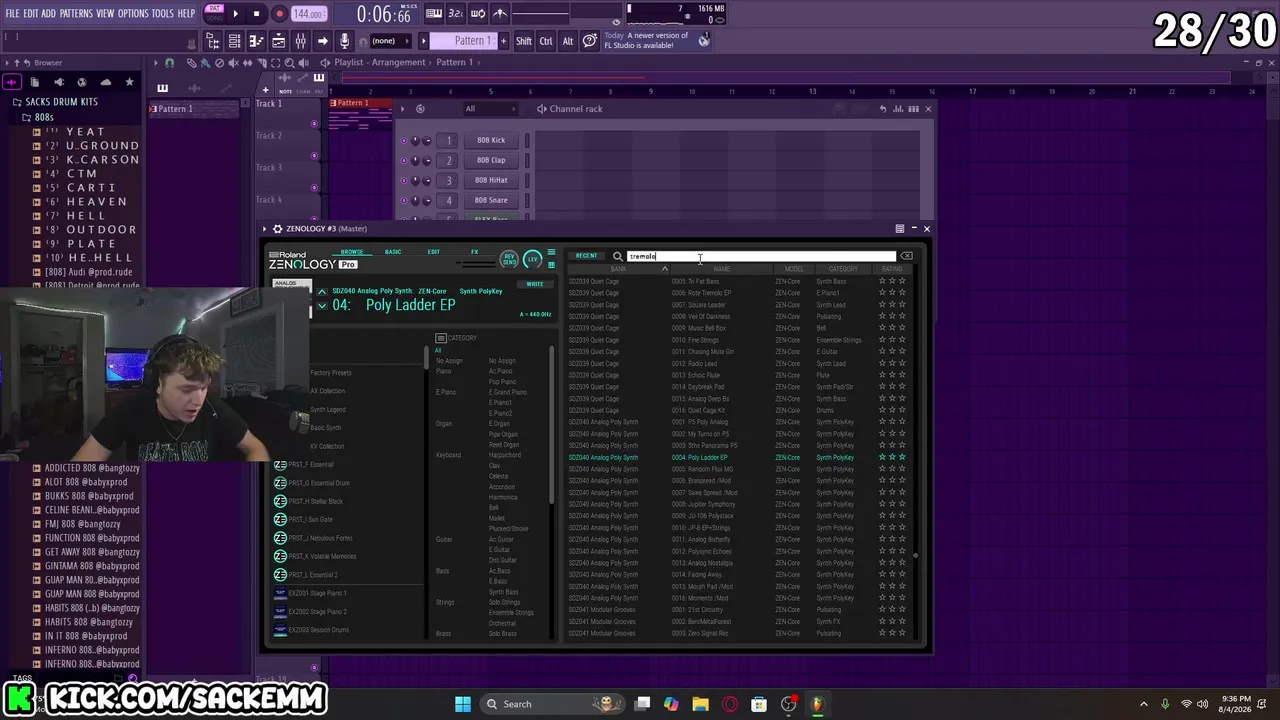Select the 808 Clap channel button
The height and width of the screenshot is (720, 1280).
coord(491,160)
